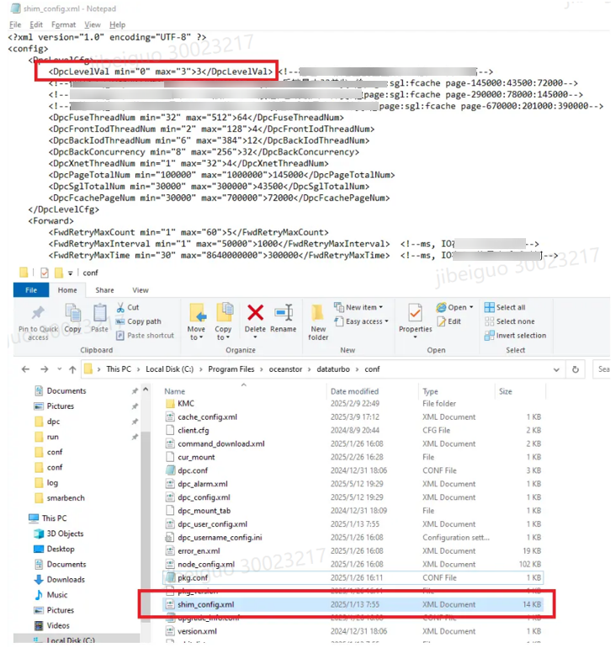Screen dimensions: 611x648
Task: Click the red Delete icon
Action: tap(255, 314)
